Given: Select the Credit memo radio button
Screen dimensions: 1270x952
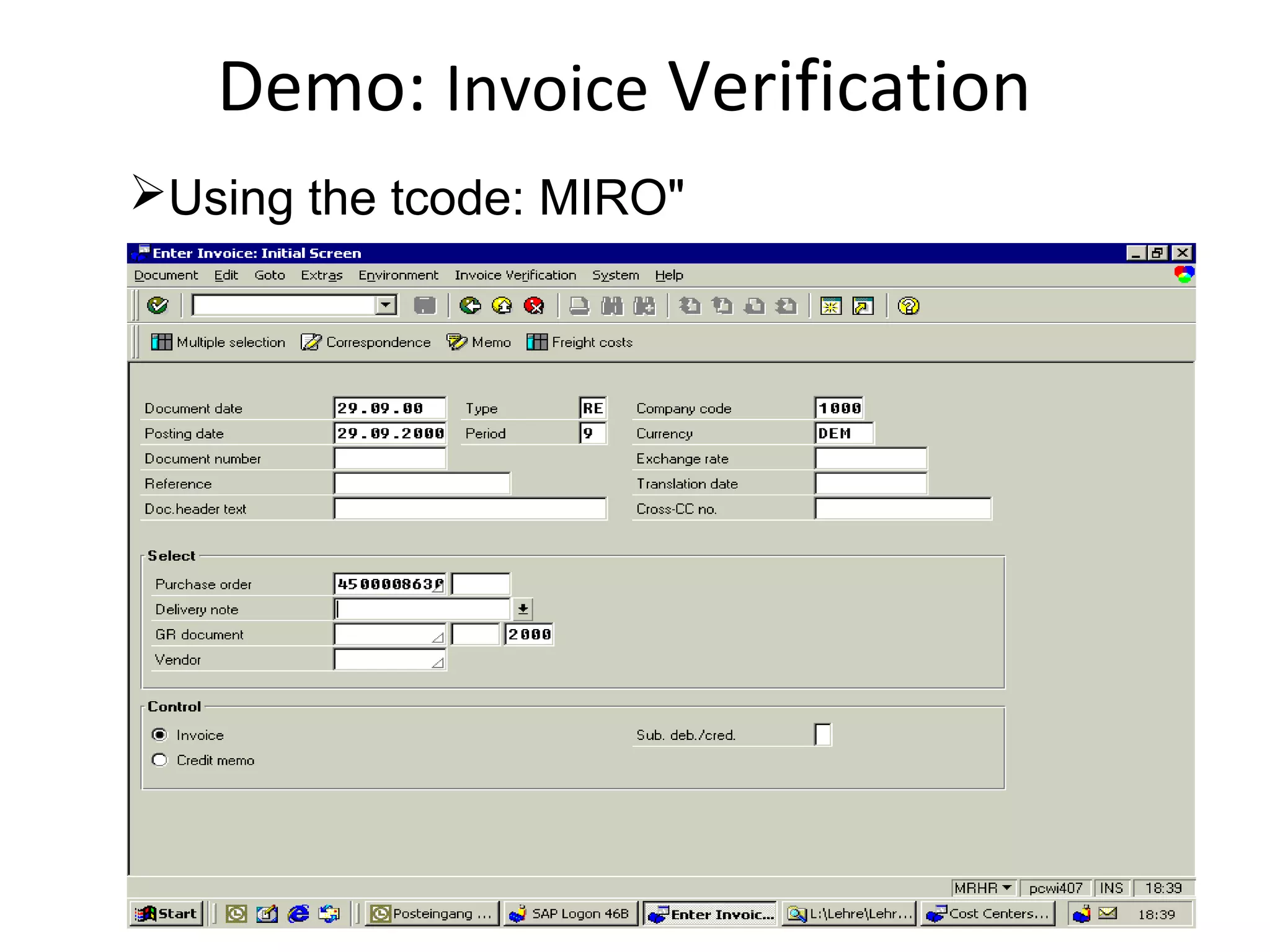Looking at the screenshot, I should 159,760.
